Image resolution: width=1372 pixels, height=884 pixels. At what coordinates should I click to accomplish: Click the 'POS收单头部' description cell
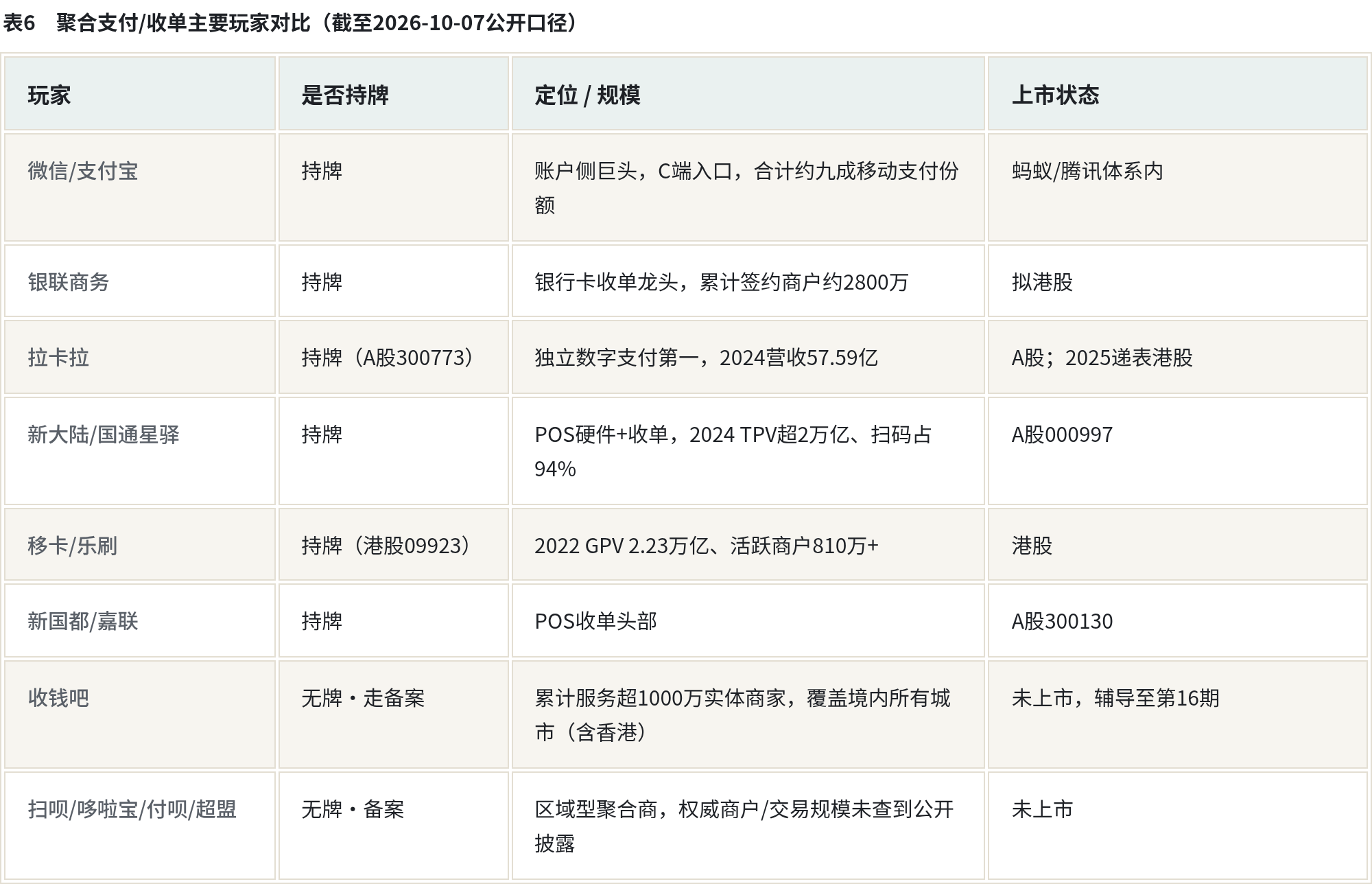coord(748,621)
